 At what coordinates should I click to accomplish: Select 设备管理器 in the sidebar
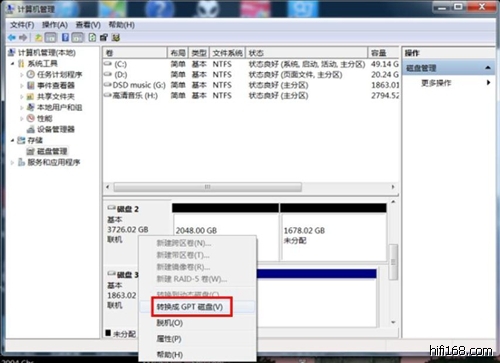(56, 129)
